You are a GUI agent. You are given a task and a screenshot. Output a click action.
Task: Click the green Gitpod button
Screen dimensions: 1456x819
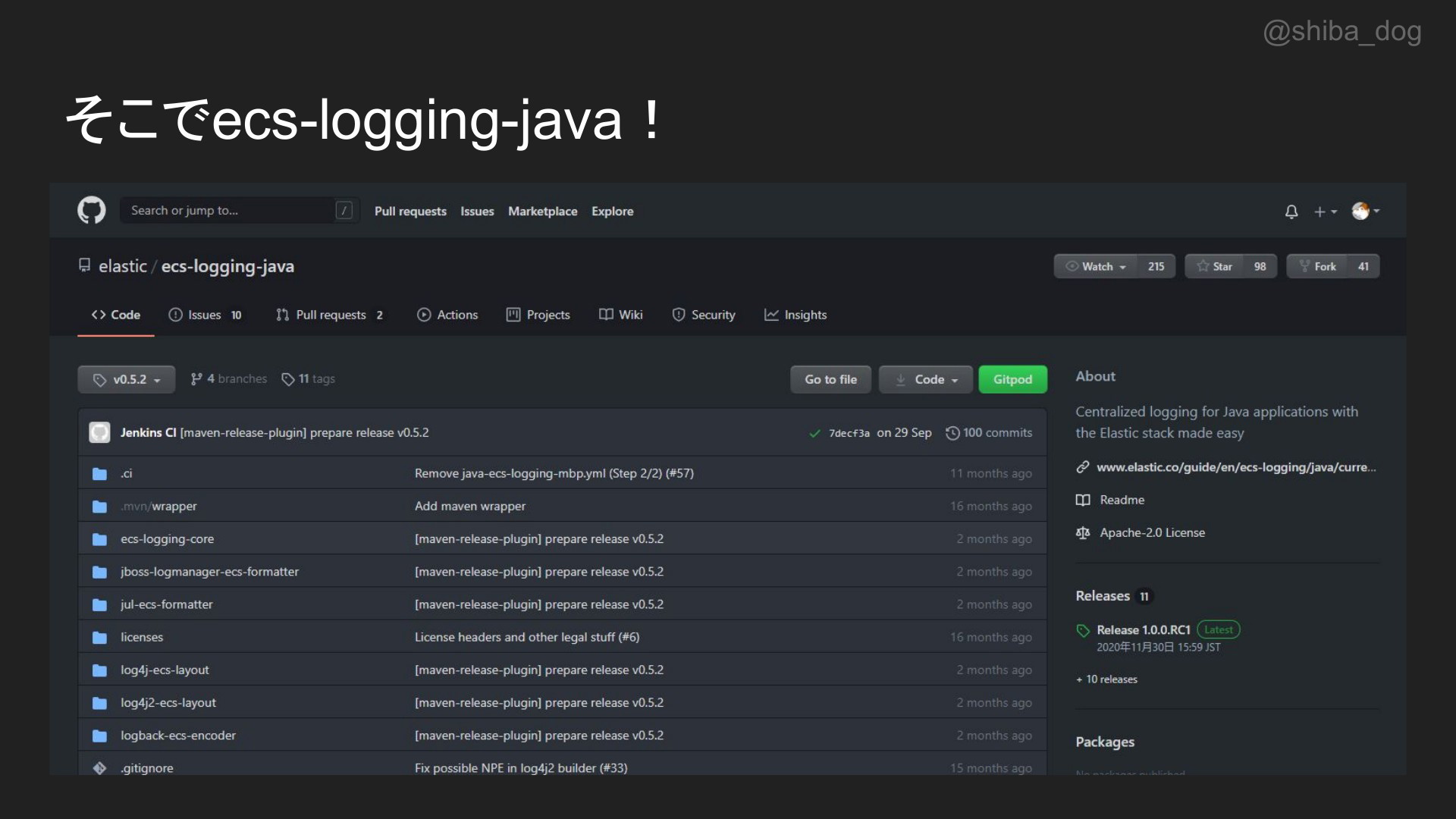1012,379
